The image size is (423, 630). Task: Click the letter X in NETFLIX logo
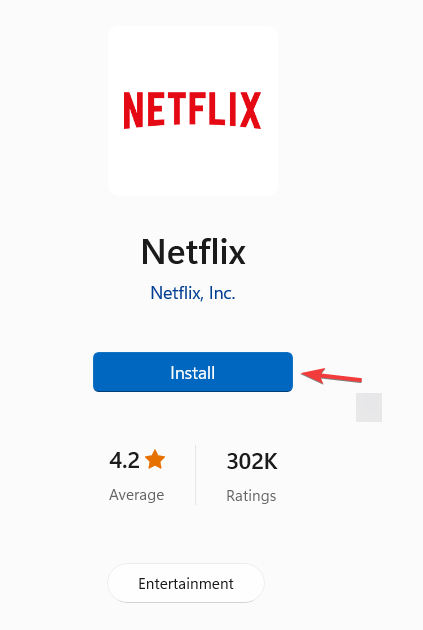click(x=251, y=110)
